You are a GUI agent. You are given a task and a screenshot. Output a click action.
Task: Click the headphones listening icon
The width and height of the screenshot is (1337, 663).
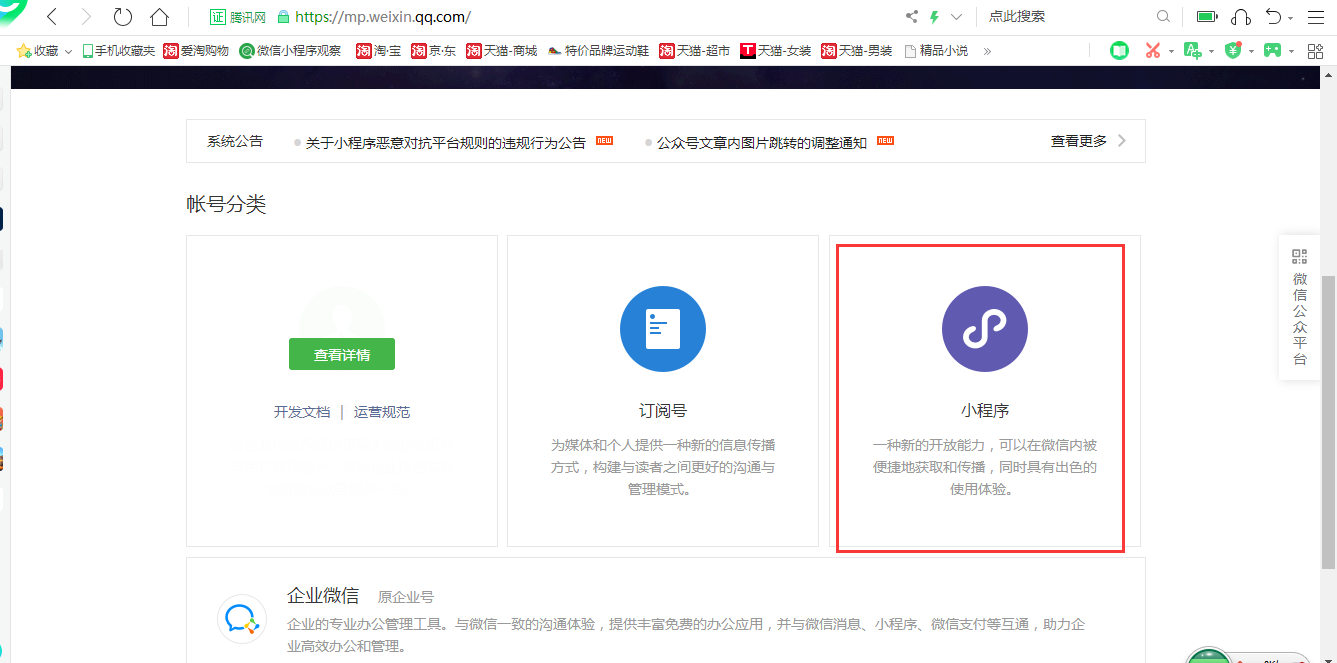[1240, 16]
